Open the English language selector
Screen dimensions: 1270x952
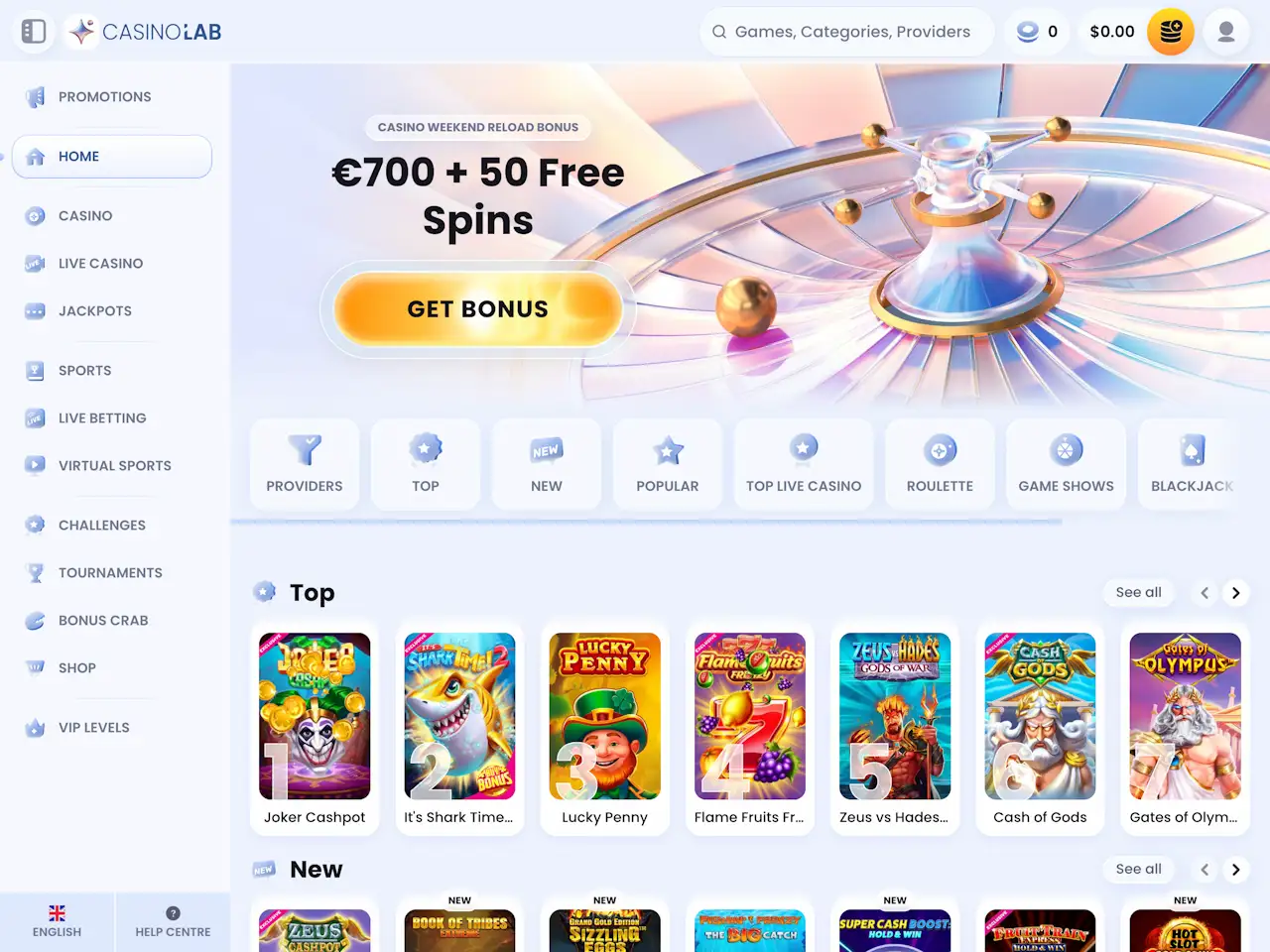pos(57,922)
